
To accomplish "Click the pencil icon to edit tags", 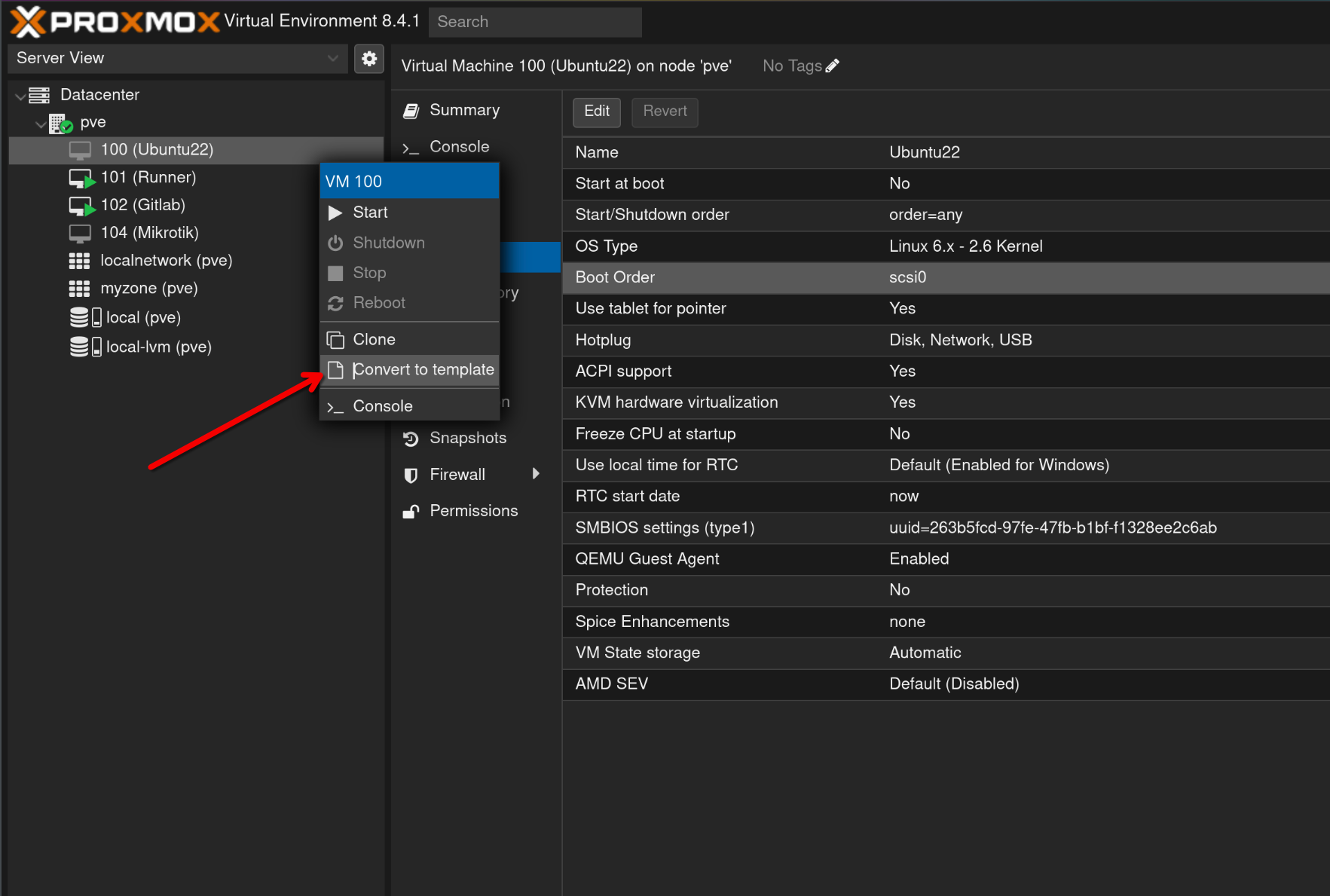I will coord(832,66).
